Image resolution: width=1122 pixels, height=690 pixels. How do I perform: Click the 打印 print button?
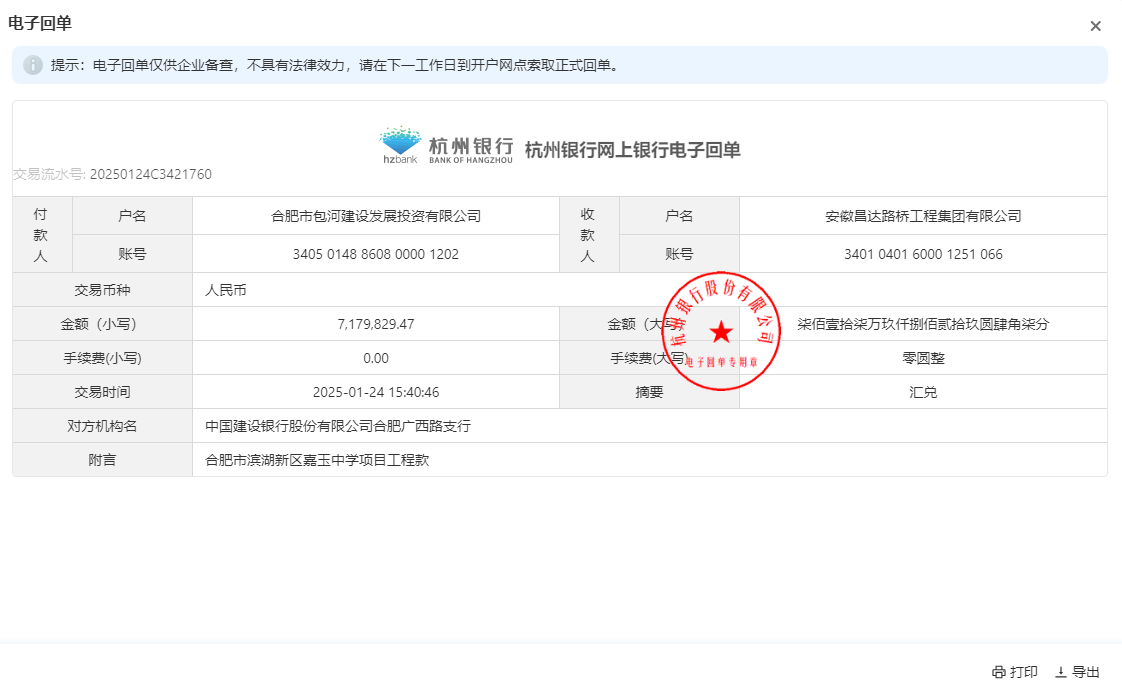(1014, 672)
